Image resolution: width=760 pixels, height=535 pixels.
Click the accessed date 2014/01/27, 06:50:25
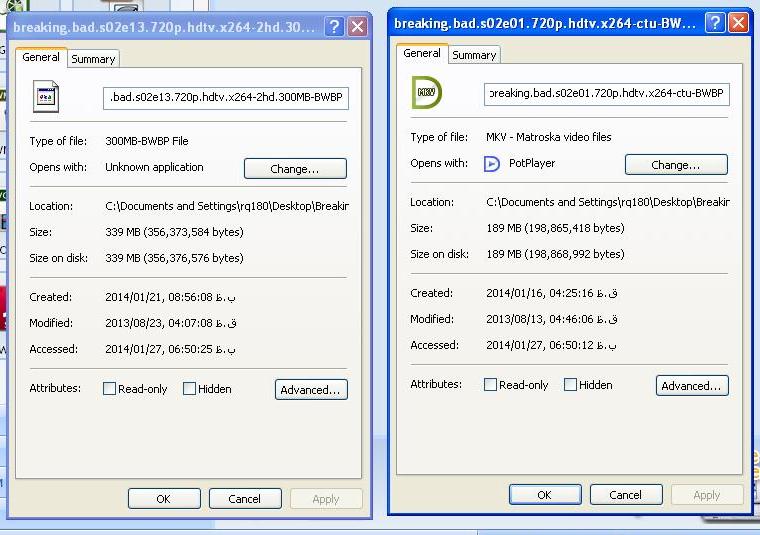point(170,349)
